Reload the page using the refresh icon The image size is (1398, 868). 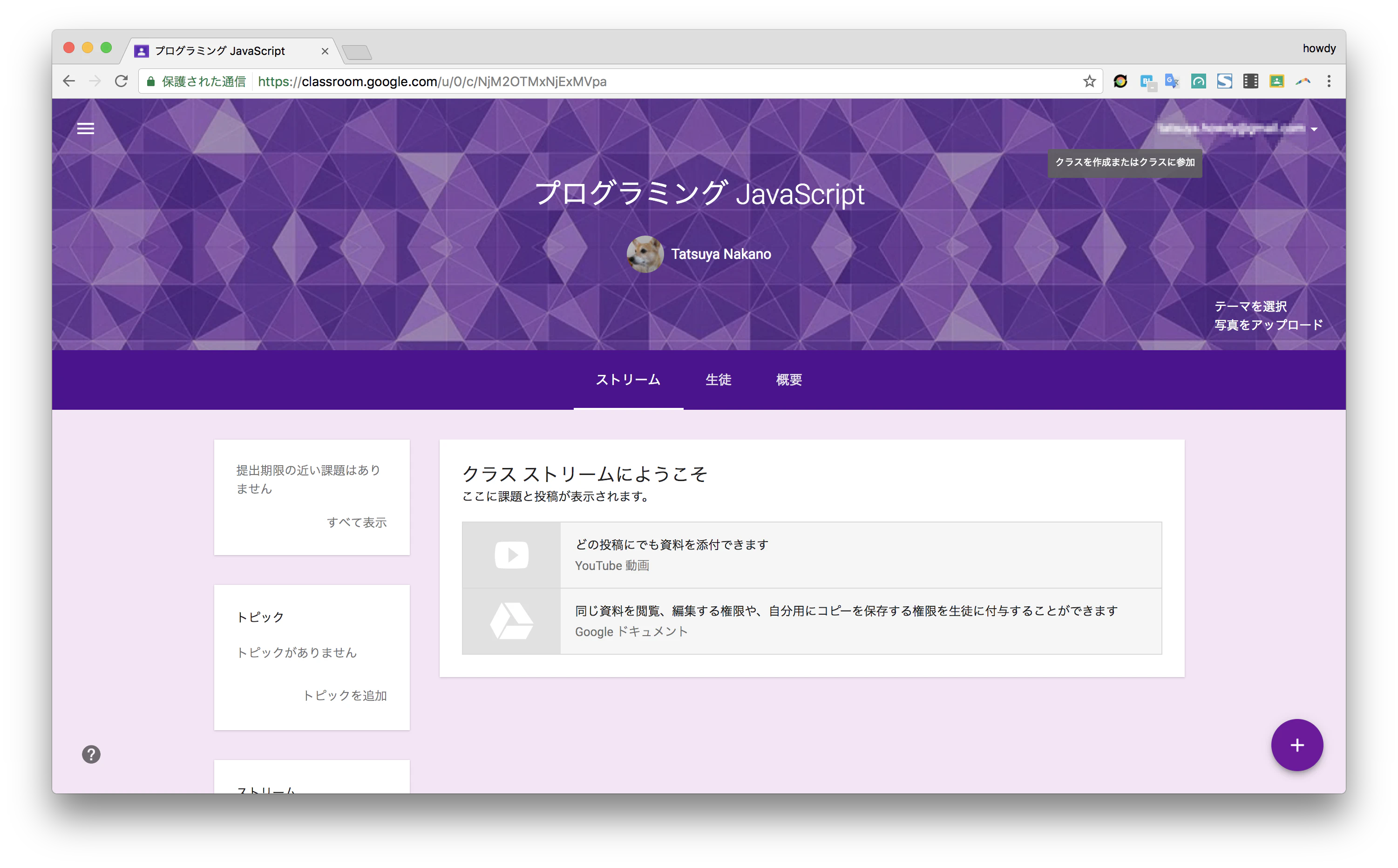121,81
